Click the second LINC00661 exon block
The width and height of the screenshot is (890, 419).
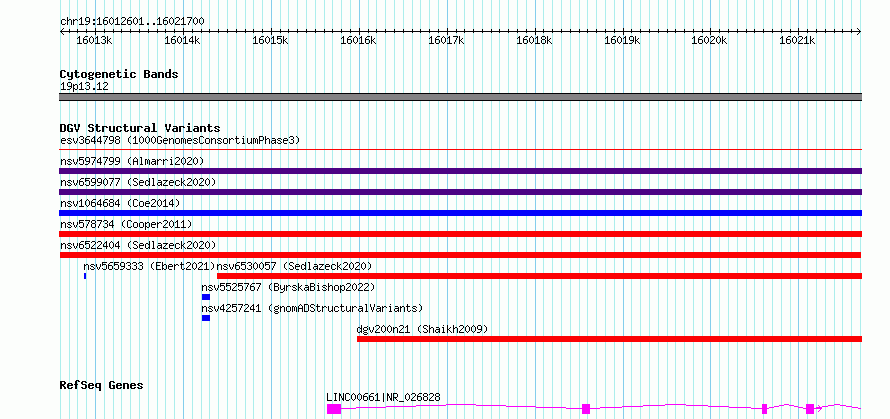point(586,409)
